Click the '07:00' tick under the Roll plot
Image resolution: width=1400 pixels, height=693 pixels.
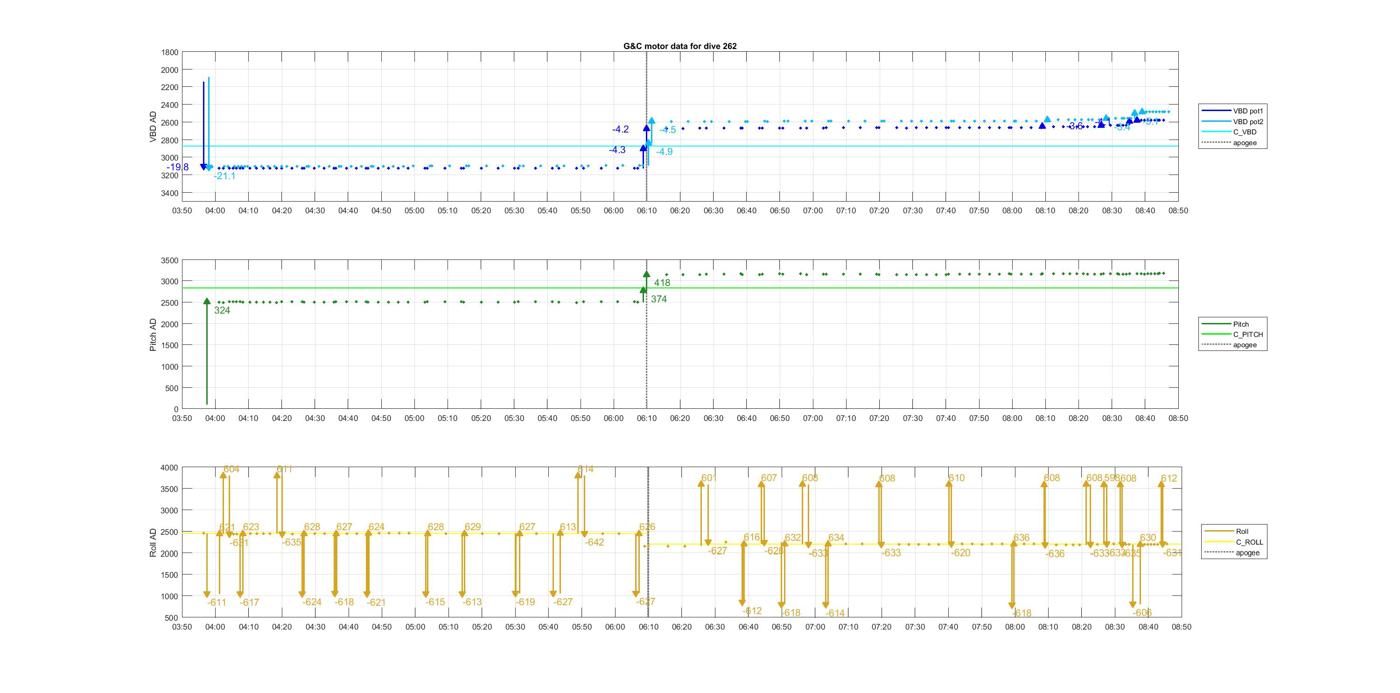pyautogui.click(x=814, y=627)
